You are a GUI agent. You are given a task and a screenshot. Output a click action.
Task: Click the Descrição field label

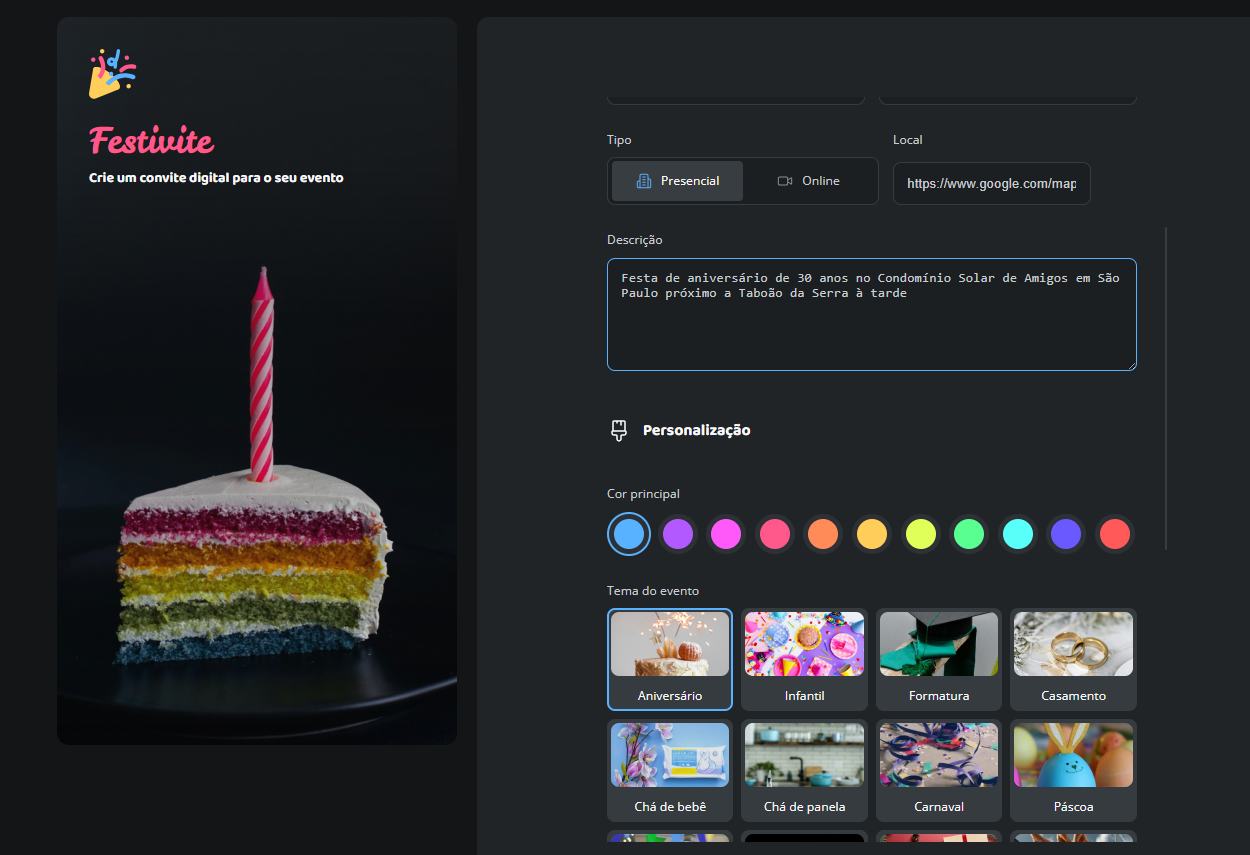[x=634, y=240]
